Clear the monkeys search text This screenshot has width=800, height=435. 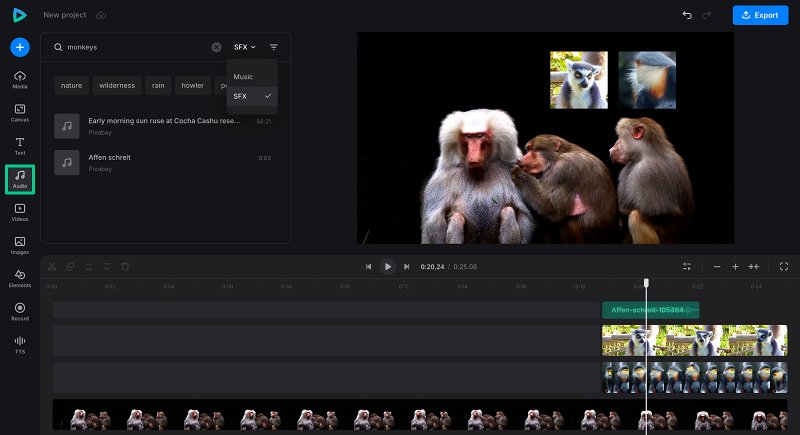216,47
